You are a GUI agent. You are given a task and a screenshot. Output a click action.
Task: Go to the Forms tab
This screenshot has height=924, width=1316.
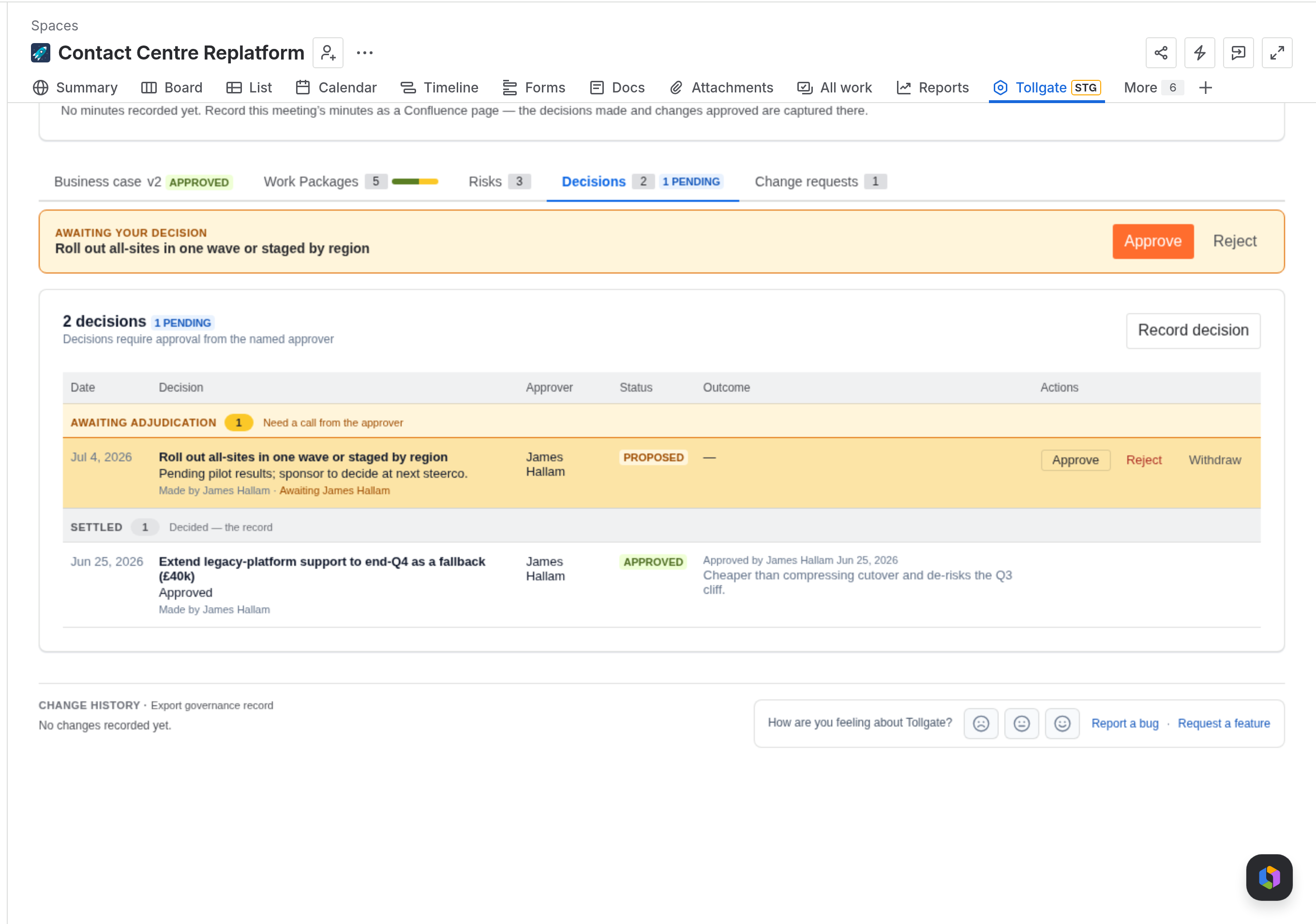point(534,88)
